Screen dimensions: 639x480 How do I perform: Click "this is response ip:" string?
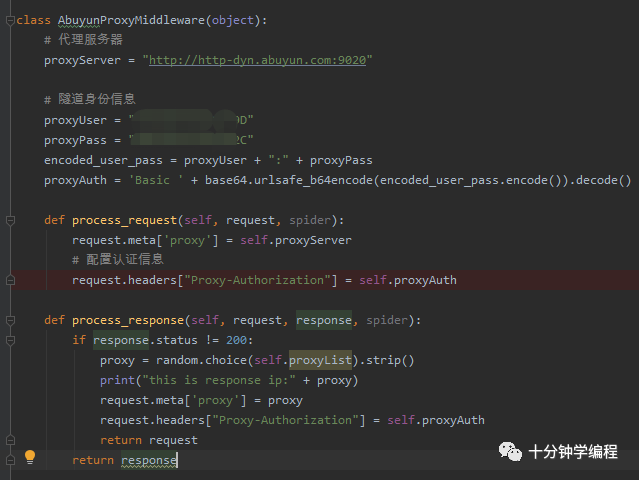tap(219, 380)
